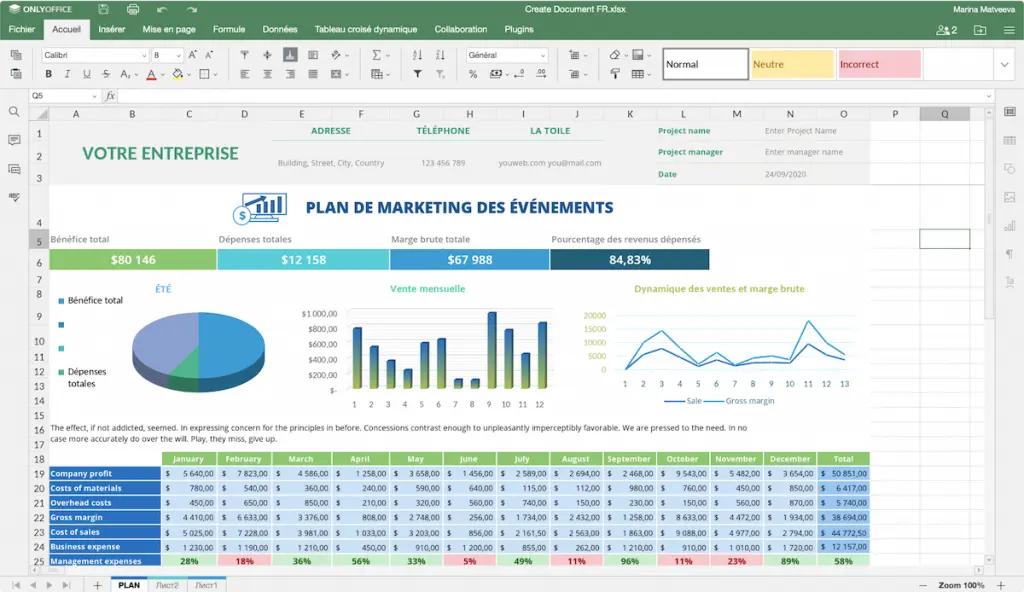Image resolution: width=1024 pixels, height=592 pixels.
Task: Open the Insérer ribbon tab
Action: coord(112,30)
